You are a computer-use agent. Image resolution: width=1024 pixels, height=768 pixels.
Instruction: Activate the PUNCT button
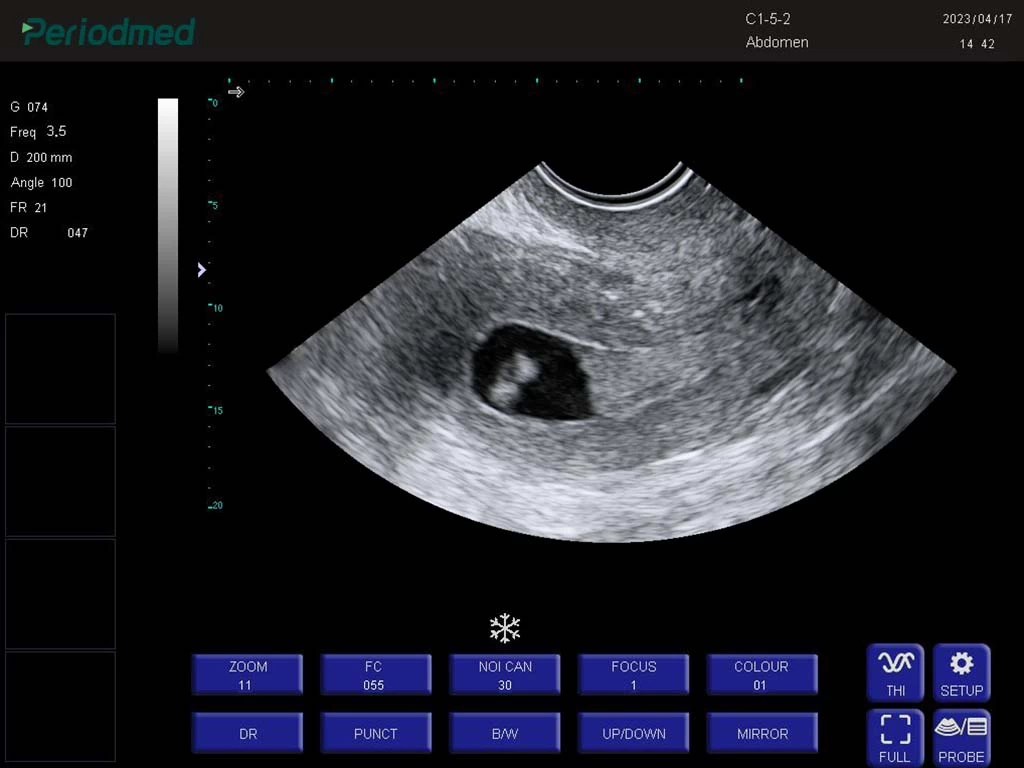[x=376, y=733]
